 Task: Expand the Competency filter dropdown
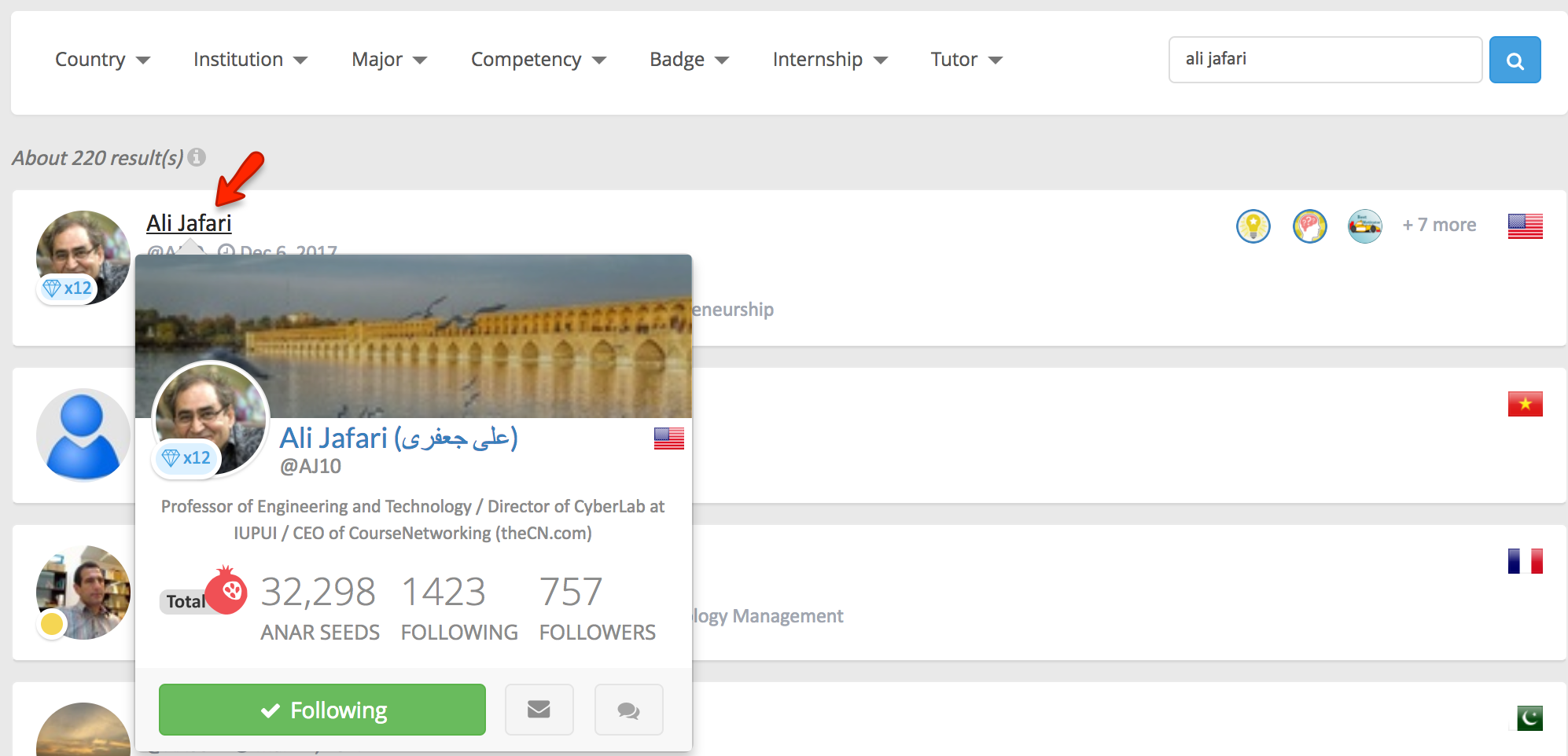click(x=539, y=60)
